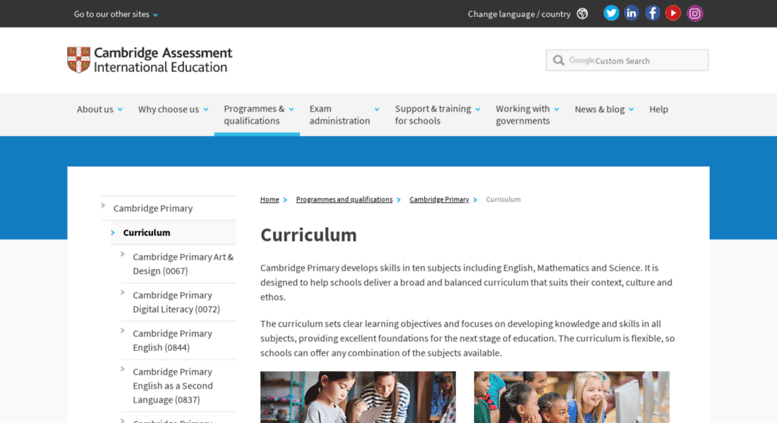Open the Cambridge Primary breadcrumb link
Viewport: 777px width, 423px height.
(439, 200)
